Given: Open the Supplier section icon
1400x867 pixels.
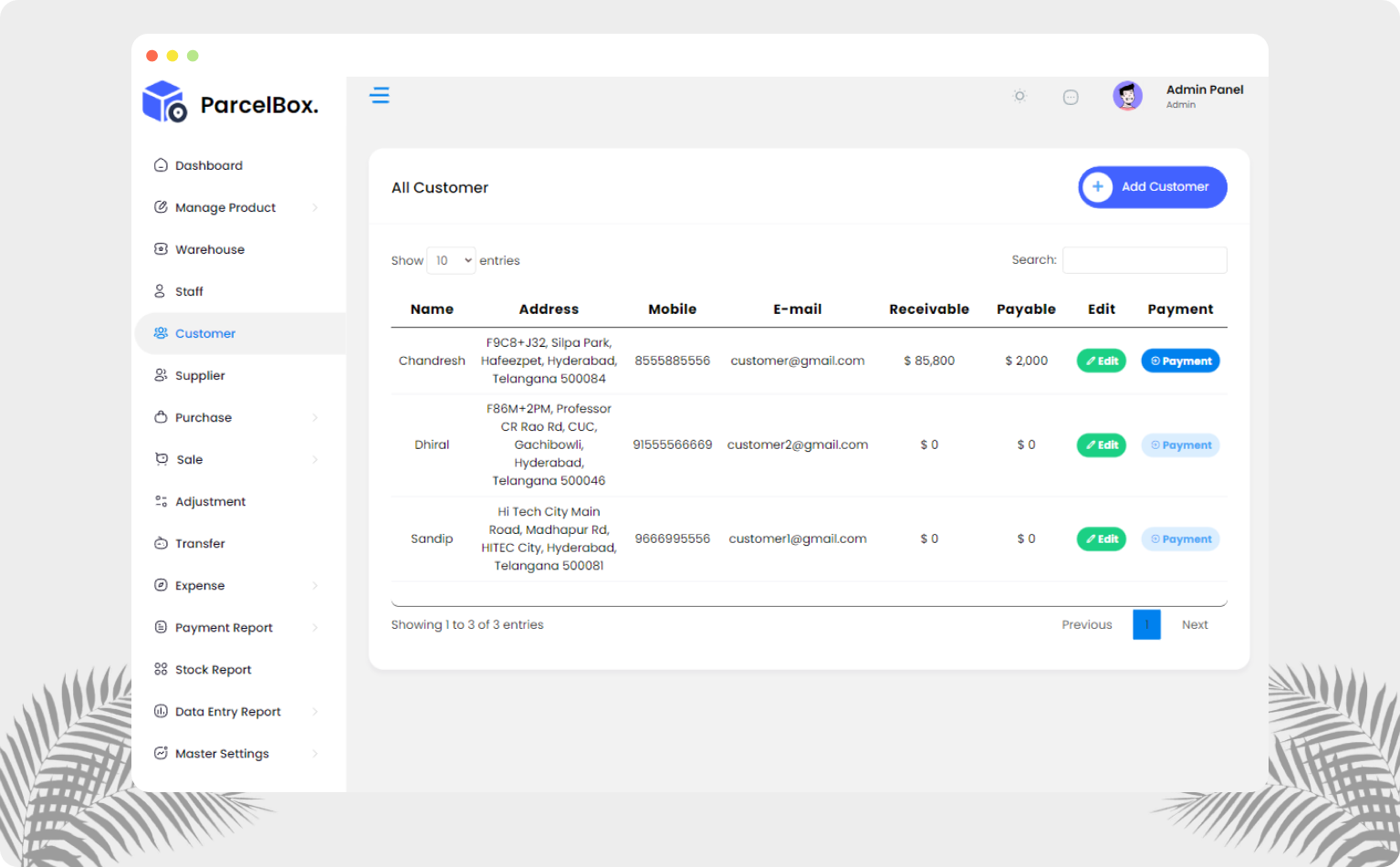Looking at the screenshot, I should coord(161,375).
